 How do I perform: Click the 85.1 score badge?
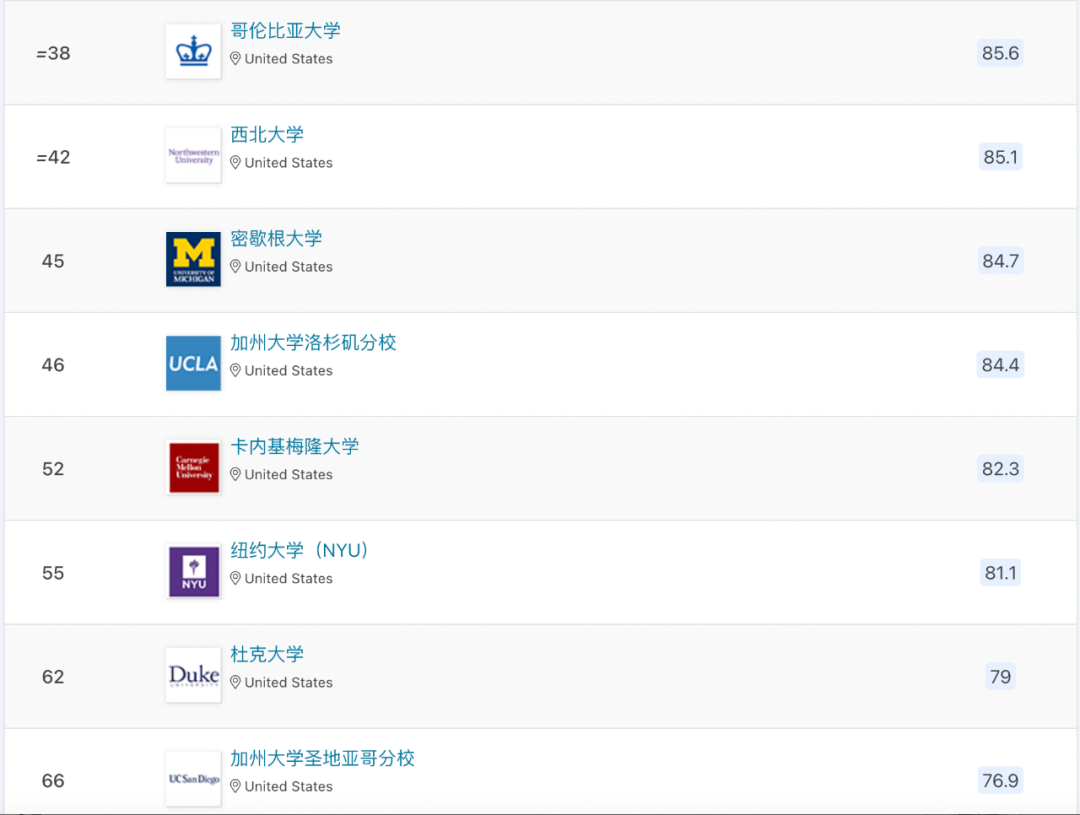pyautogui.click(x=1000, y=157)
